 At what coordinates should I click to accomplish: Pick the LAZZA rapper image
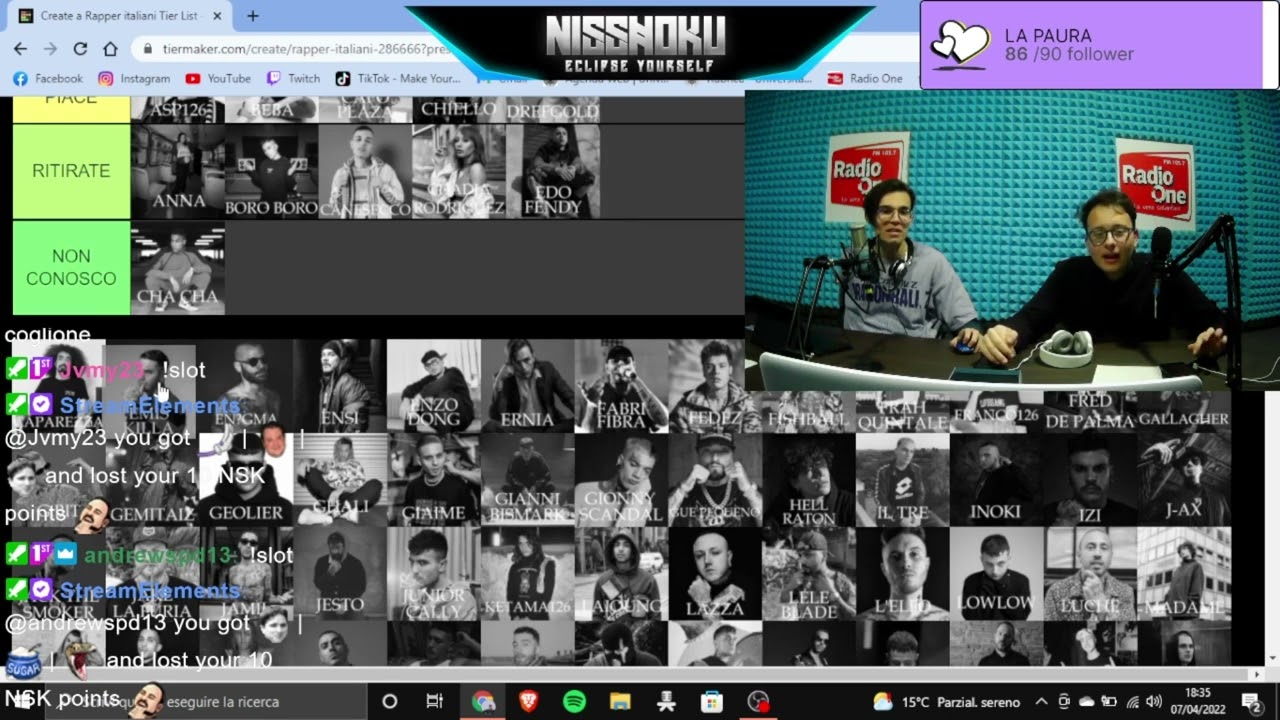[715, 574]
